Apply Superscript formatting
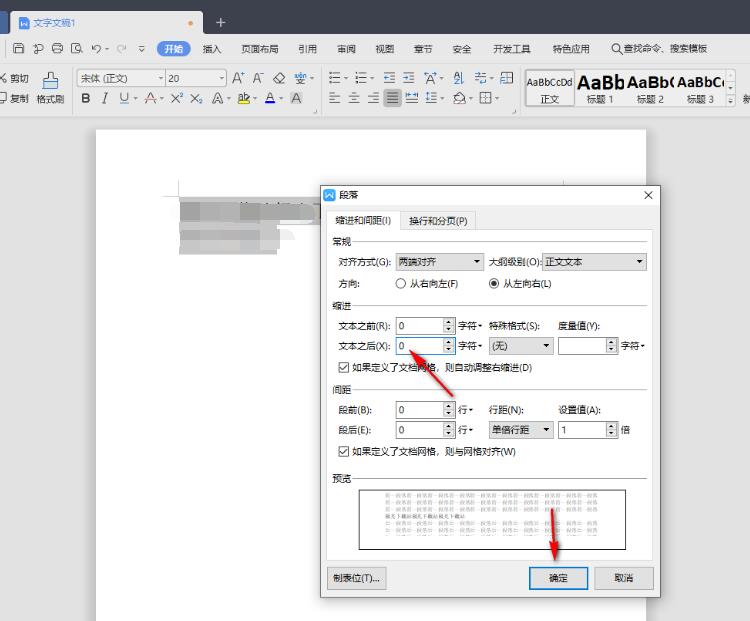The width and height of the screenshot is (750, 621). coord(176,98)
